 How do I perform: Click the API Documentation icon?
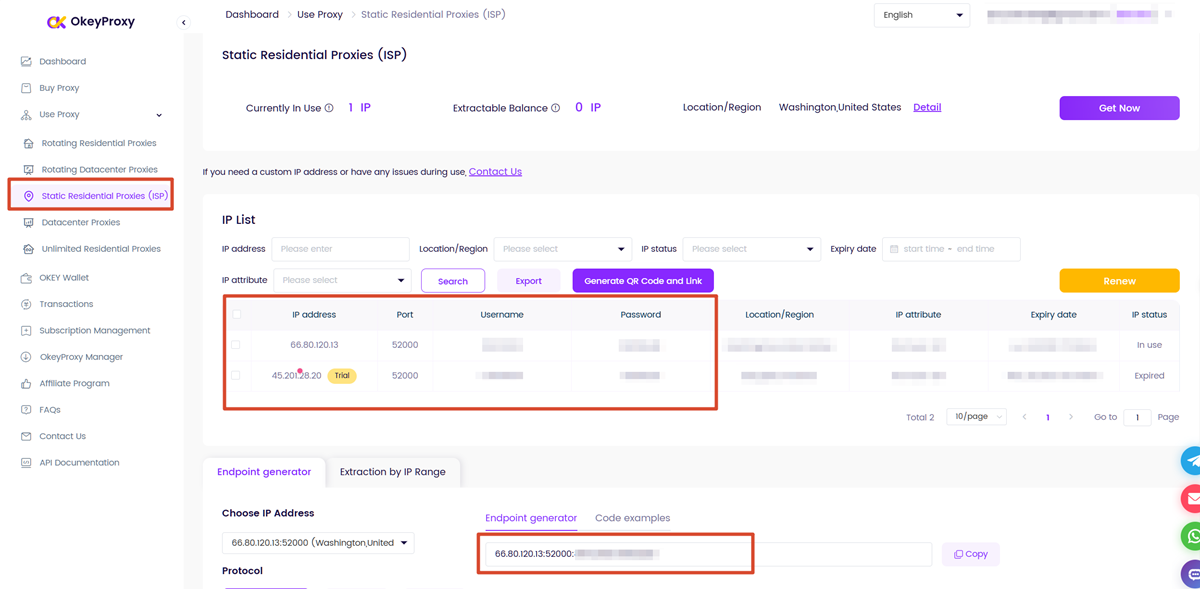[x=26, y=463]
